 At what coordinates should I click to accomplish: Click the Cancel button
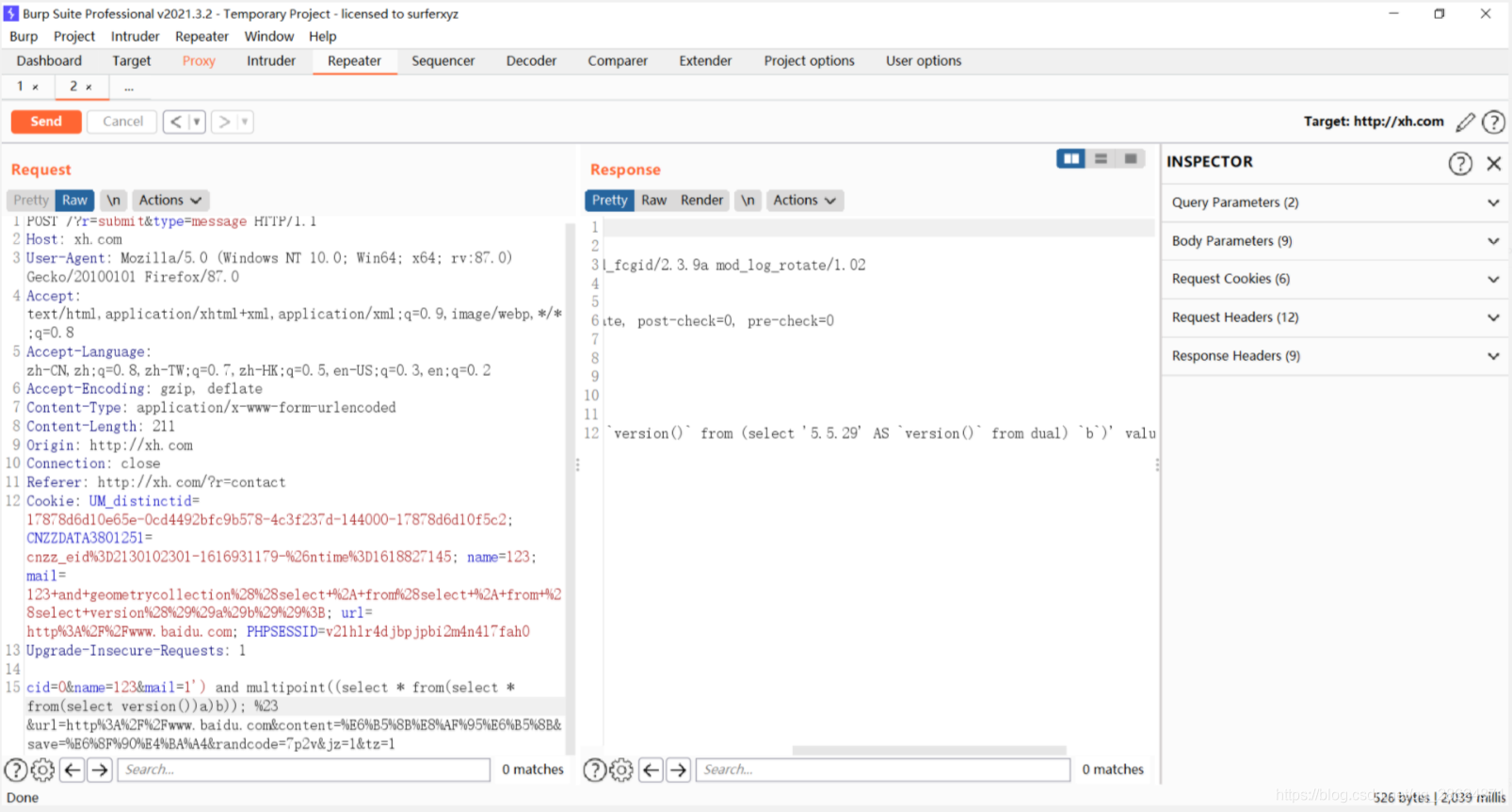[x=122, y=122]
